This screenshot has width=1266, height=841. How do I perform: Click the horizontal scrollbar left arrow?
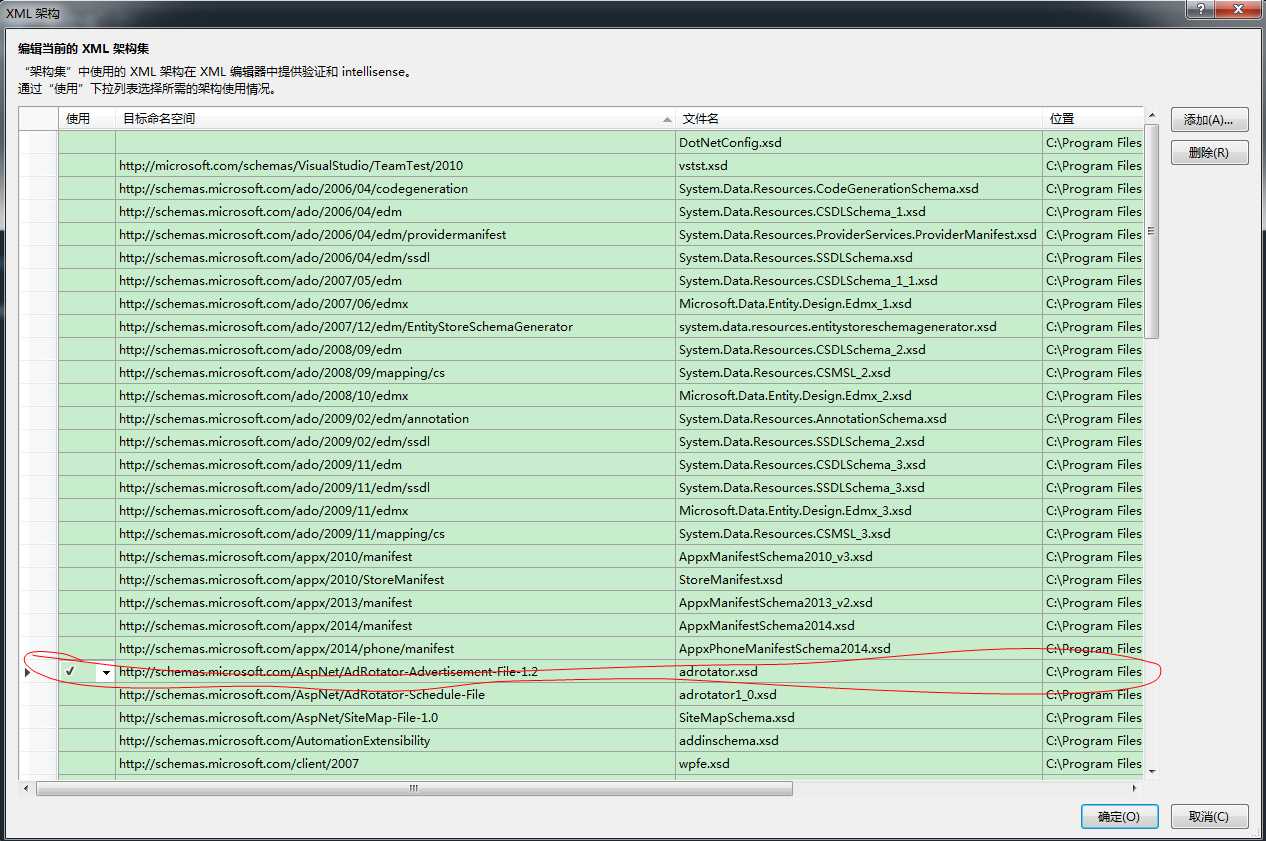click(28, 788)
